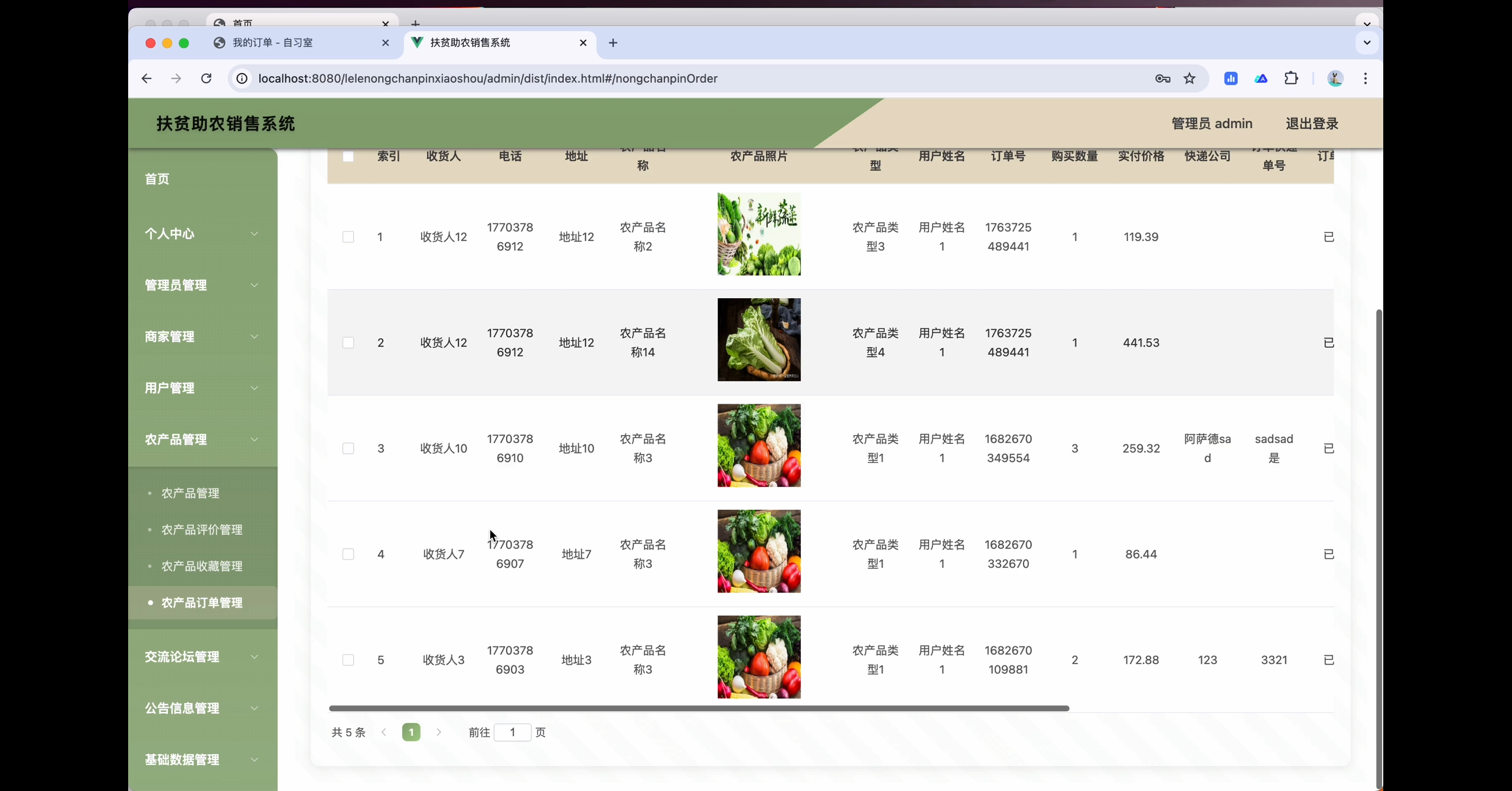Bookmark this page with star icon
Image resolution: width=1512 pixels, height=791 pixels.
1190,79
